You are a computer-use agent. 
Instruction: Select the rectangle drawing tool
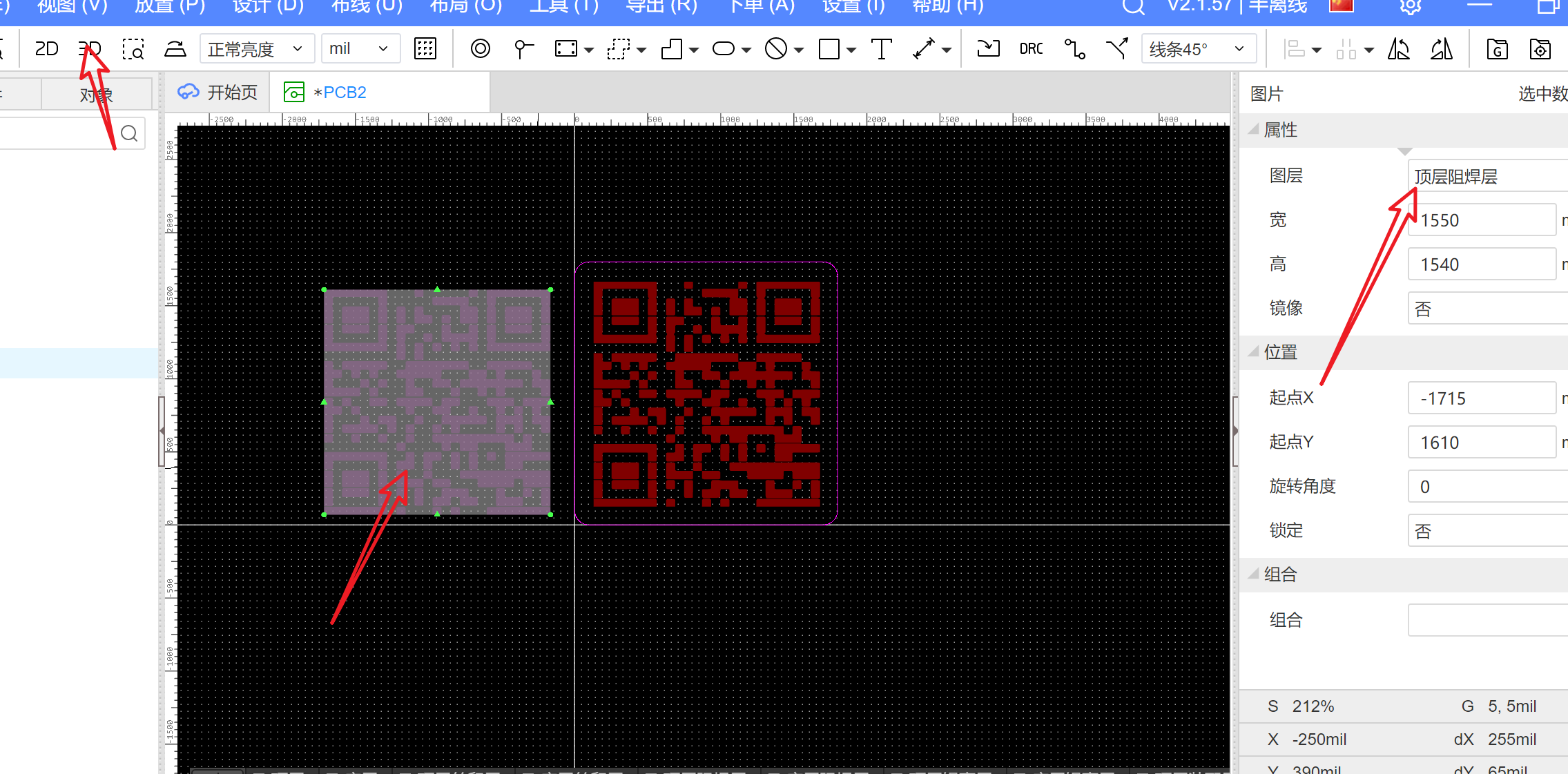click(x=829, y=49)
